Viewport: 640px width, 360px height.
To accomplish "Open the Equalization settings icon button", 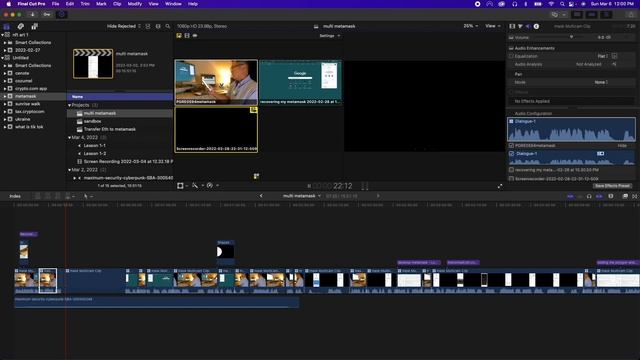I will 614,56.
